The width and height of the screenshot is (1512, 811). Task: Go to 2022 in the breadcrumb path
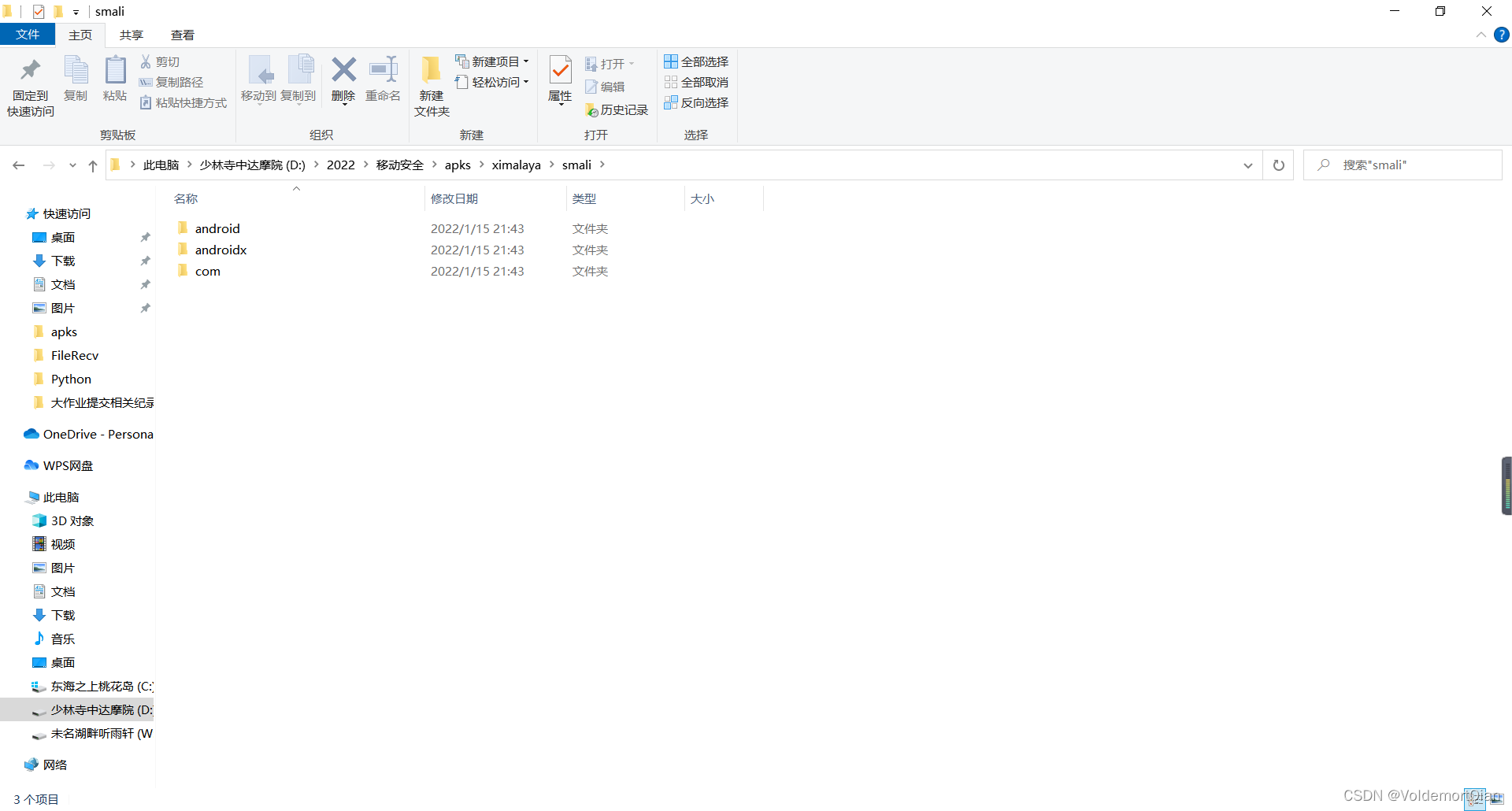coord(341,165)
